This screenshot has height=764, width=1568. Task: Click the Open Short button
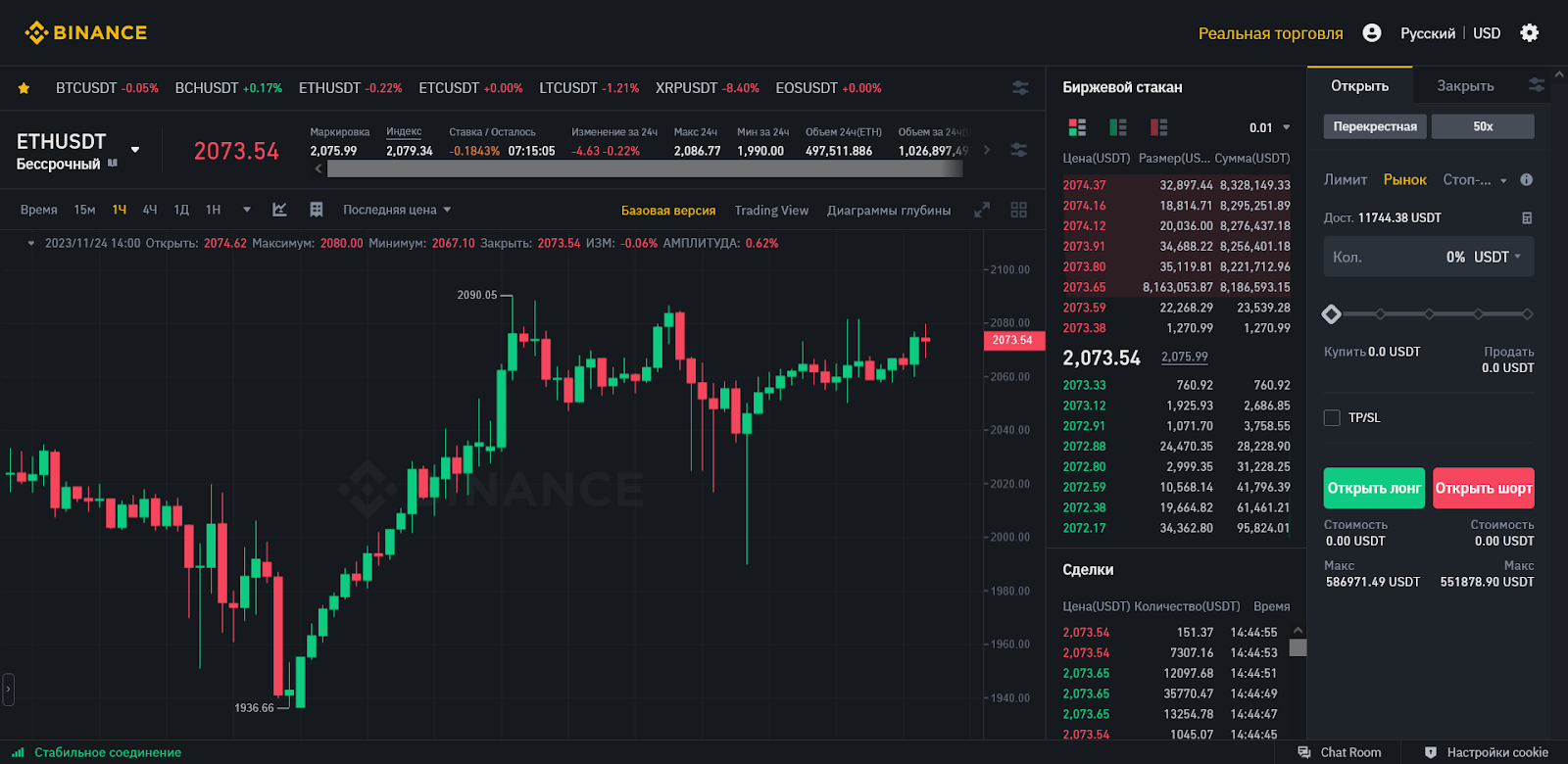tap(1484, 488)
